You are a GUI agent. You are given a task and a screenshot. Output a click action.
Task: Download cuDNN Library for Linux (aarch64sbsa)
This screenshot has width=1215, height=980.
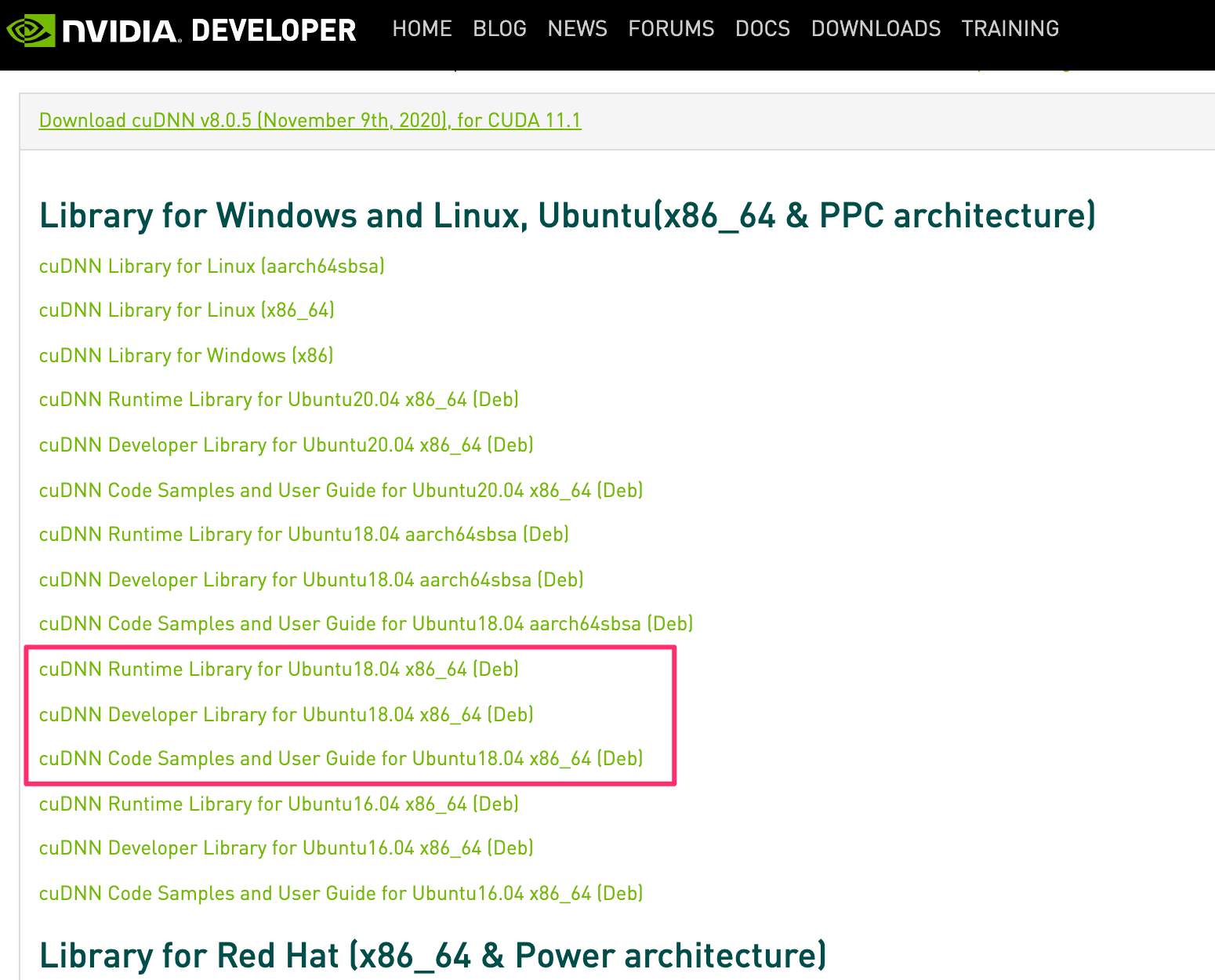(x=212, y=267)
